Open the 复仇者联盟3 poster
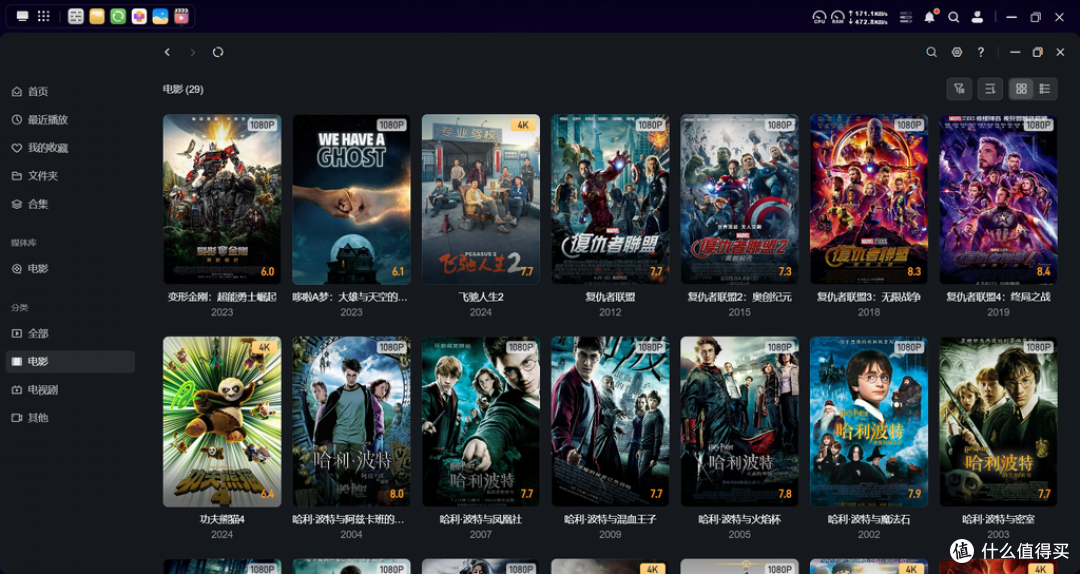 click(869, 199)
